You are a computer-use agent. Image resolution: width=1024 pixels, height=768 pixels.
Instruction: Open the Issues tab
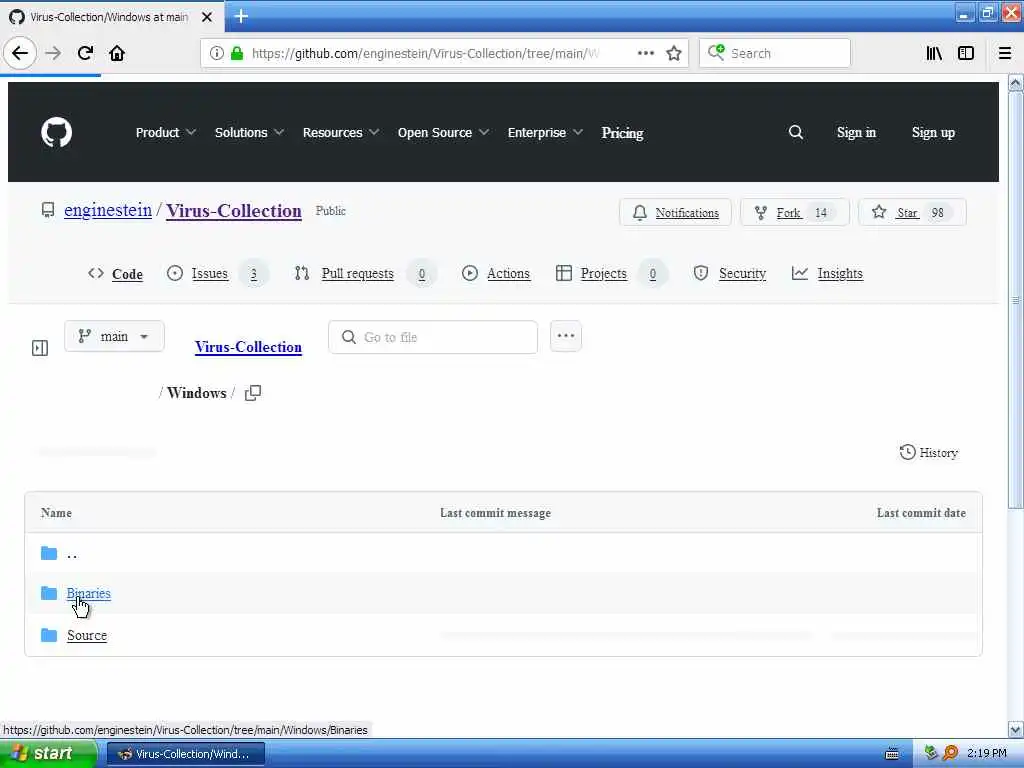pos(217,274)
